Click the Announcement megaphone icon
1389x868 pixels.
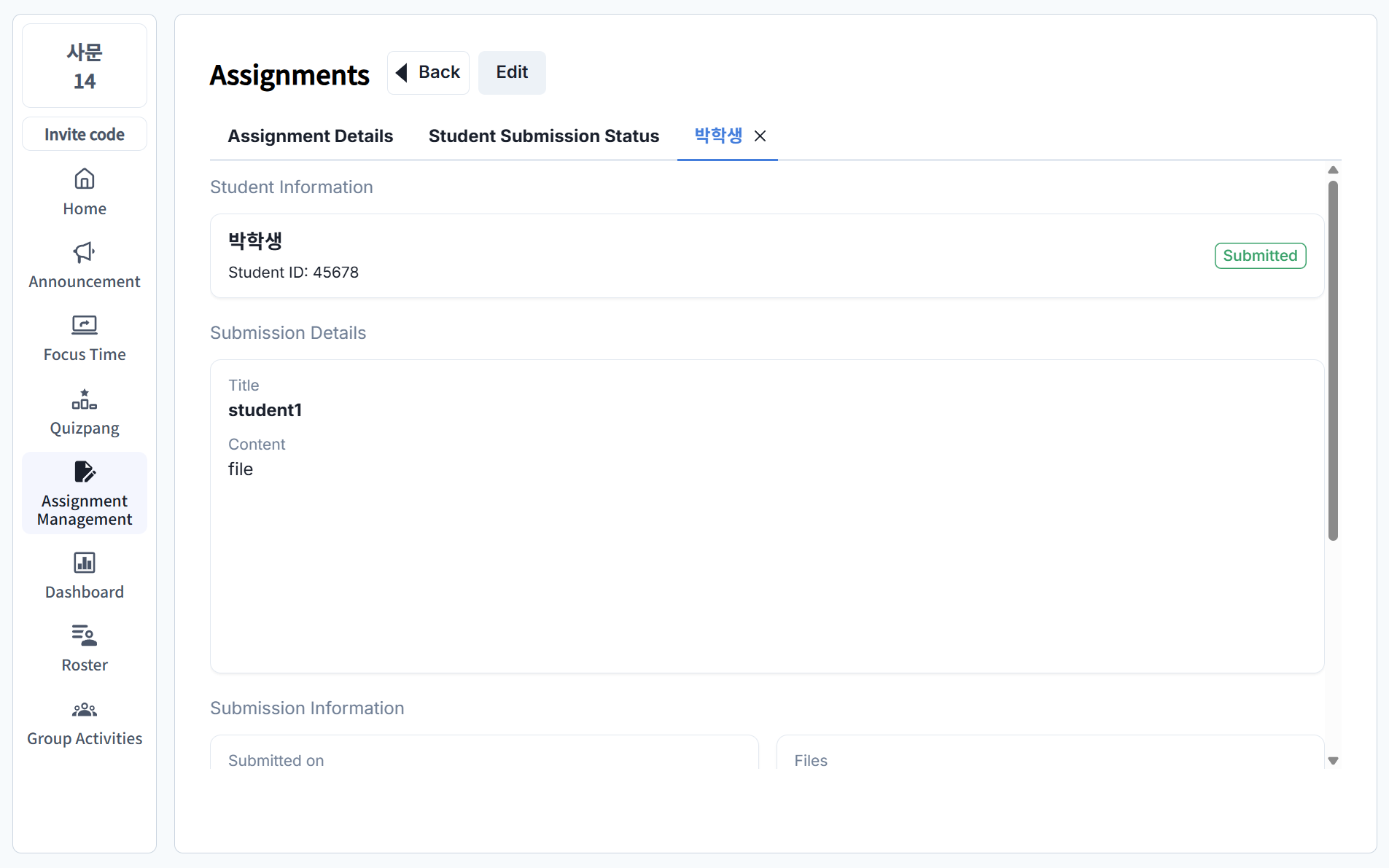tap(85, 252)
